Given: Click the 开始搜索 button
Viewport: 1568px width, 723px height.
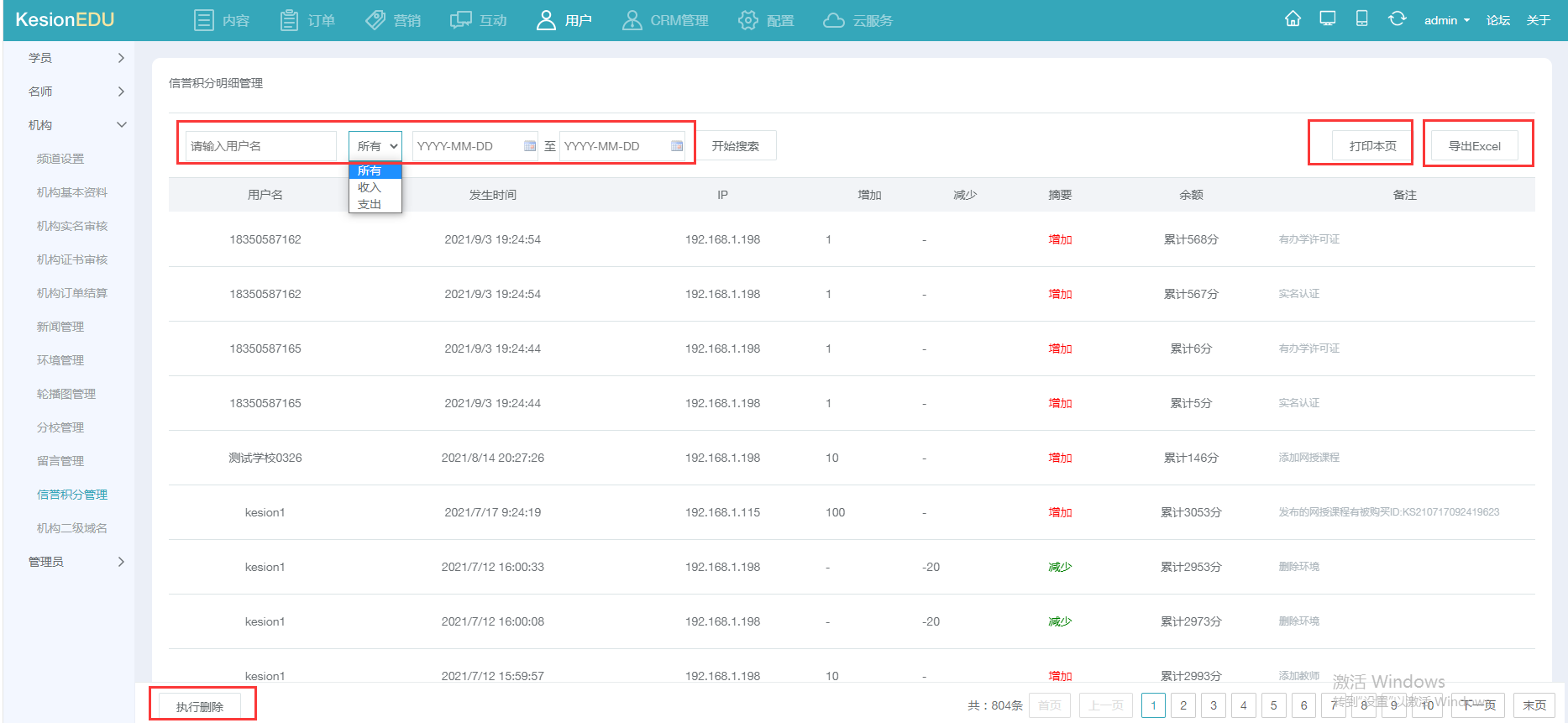Looking at the screenshot, I should [735, 146].
